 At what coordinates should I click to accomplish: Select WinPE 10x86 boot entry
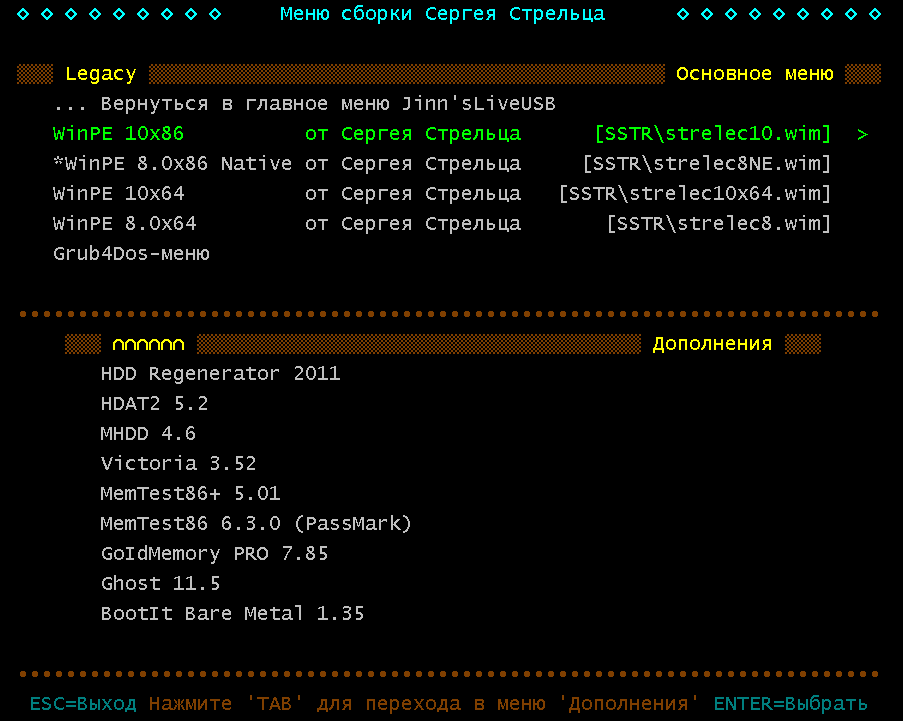(118, 134)
